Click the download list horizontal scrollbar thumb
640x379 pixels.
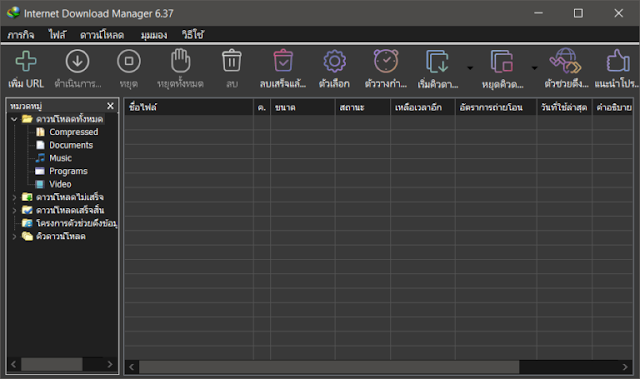pyautogui.click(x=329, y=367)
